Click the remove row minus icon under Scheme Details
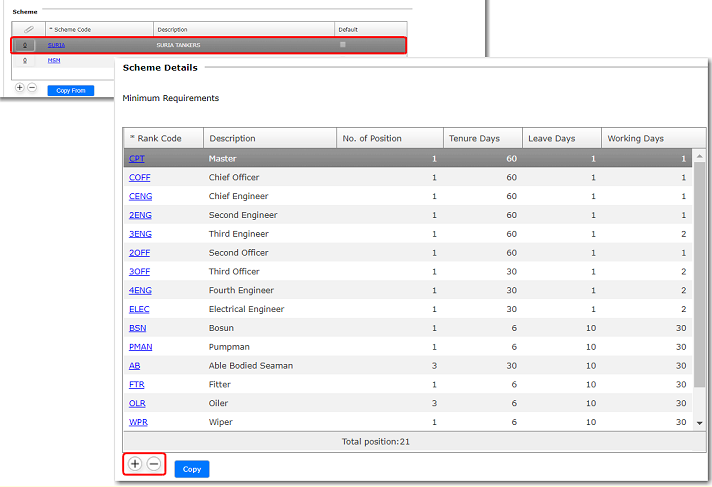712x487 pixels. (153, 464)
